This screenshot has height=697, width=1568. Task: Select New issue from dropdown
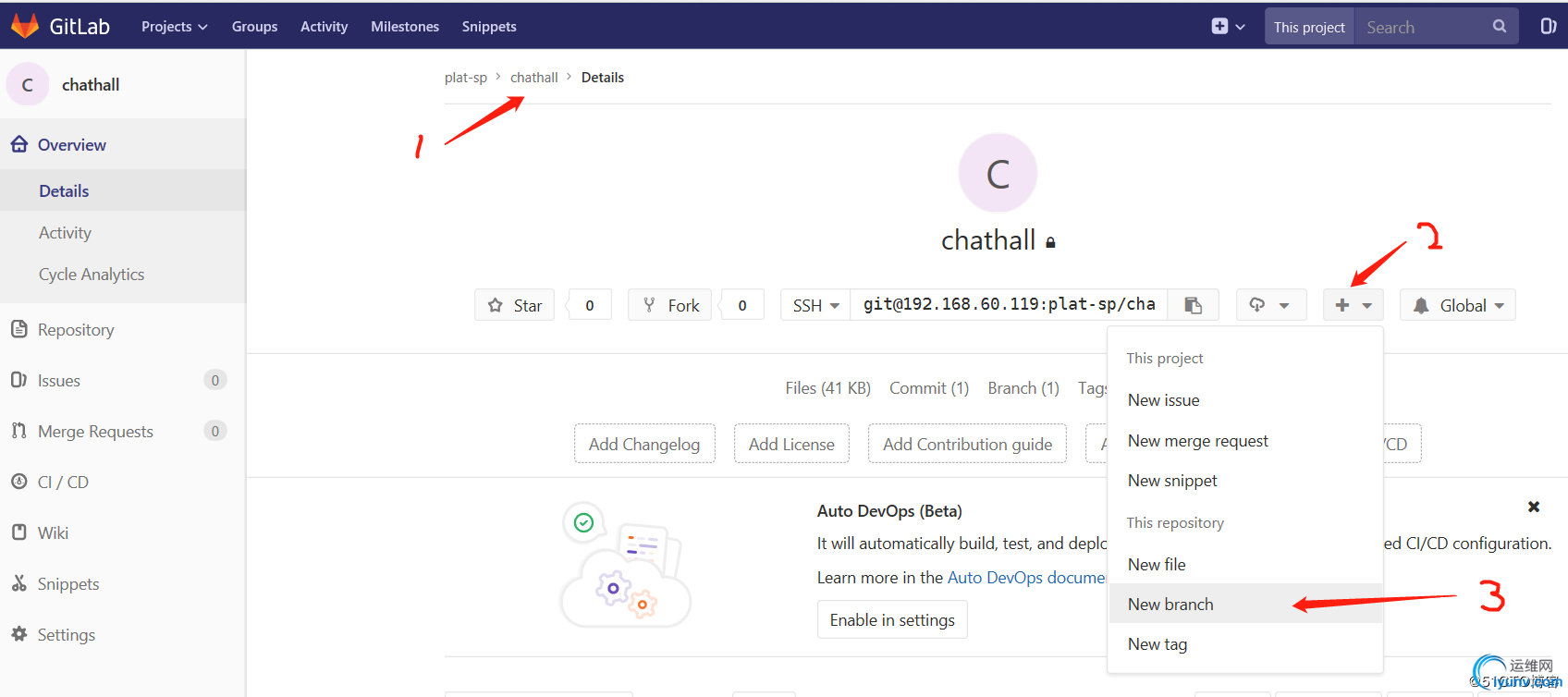(1245, 400)
